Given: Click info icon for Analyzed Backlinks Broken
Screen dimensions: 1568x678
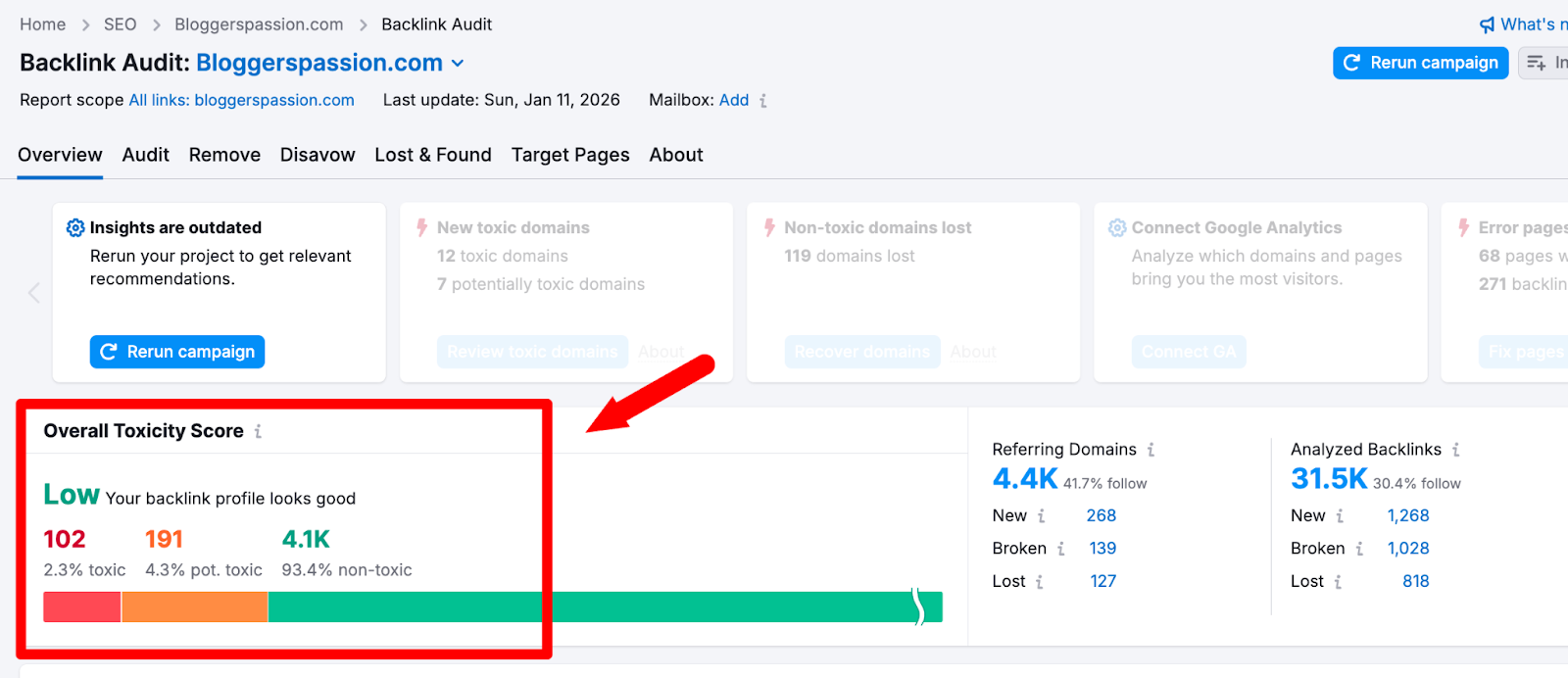Looking at the screenshot, I should coord(1359,549).
